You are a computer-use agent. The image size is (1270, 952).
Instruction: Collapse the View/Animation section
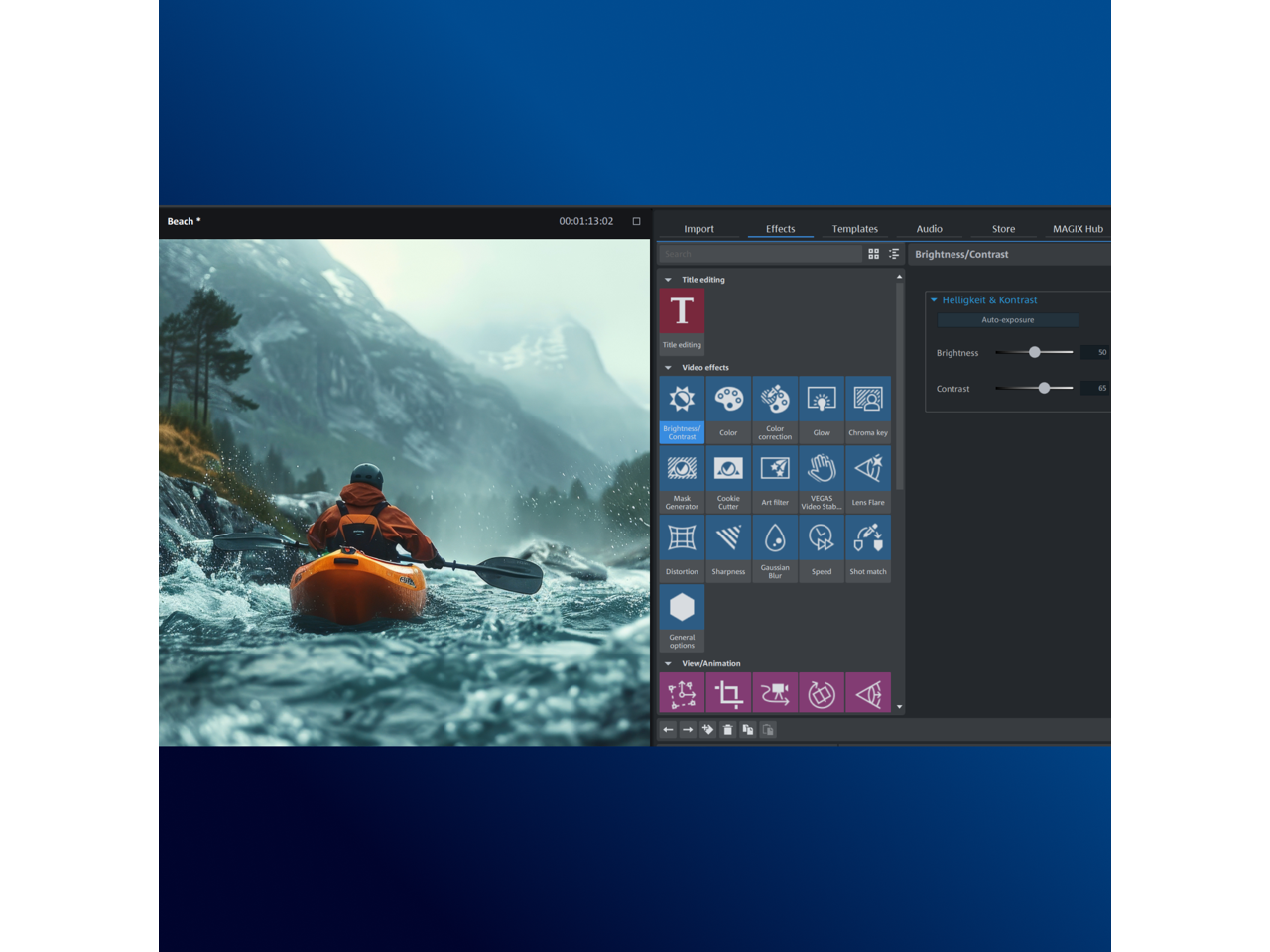pos(668,664)
